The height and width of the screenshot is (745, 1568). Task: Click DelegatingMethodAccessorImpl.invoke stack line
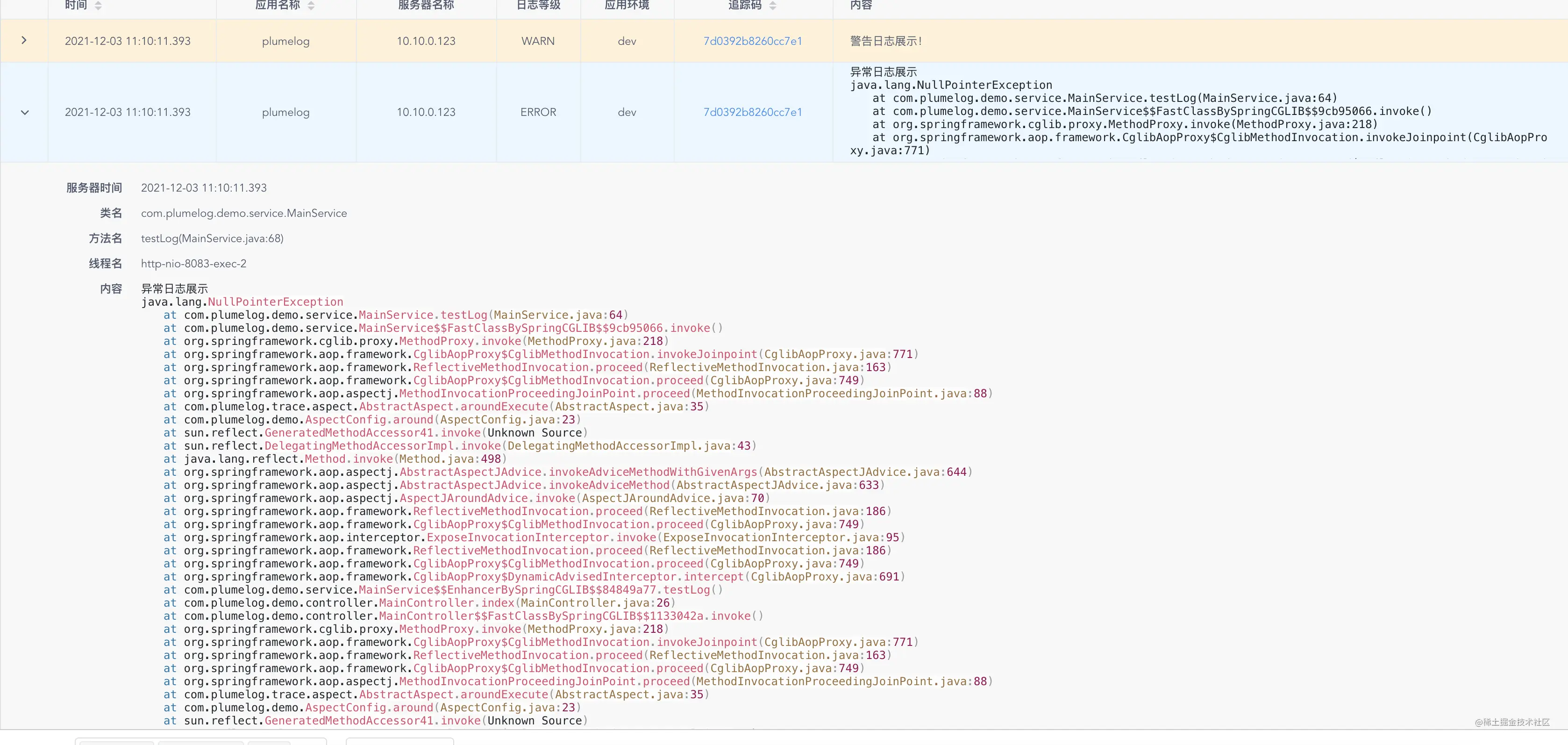pyautogui.click(x=460, y=445)
